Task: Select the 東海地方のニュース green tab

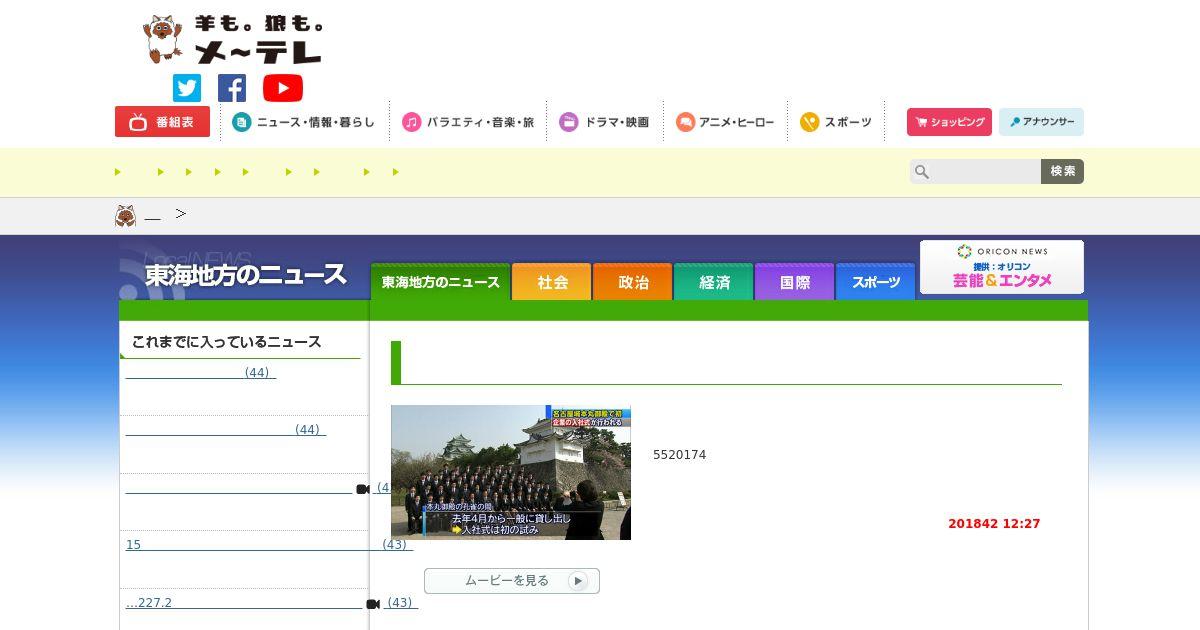Action: tap(440, 282)
